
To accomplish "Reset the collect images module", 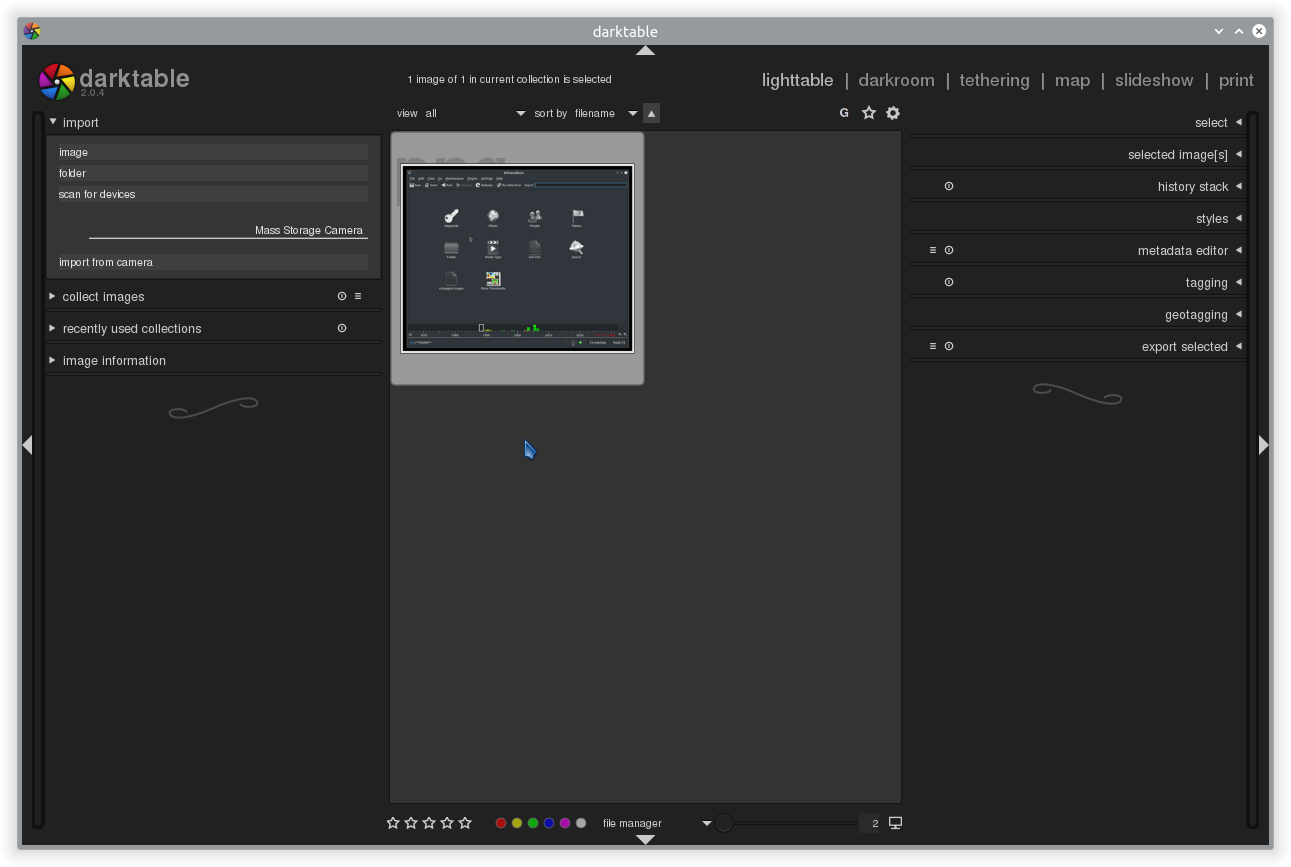I will [x=342, y=296].
